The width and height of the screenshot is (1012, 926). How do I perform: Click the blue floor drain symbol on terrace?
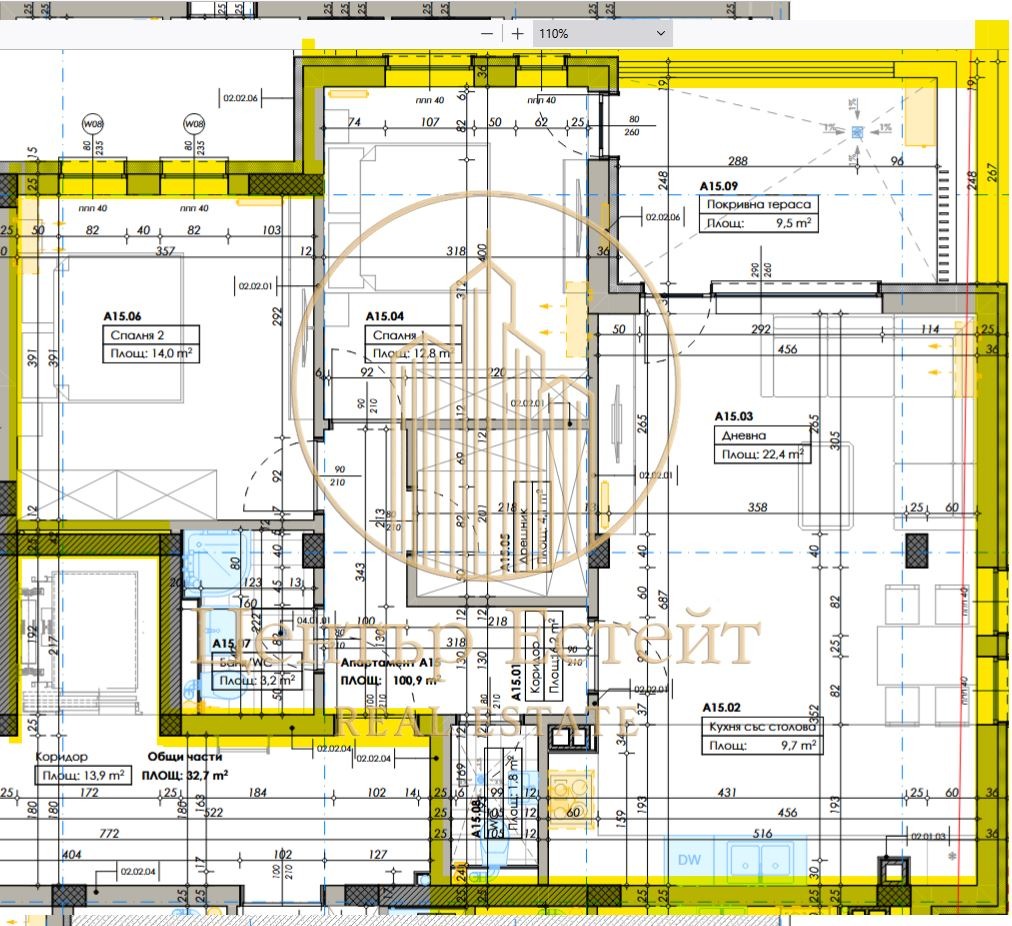tap(857, 131)
